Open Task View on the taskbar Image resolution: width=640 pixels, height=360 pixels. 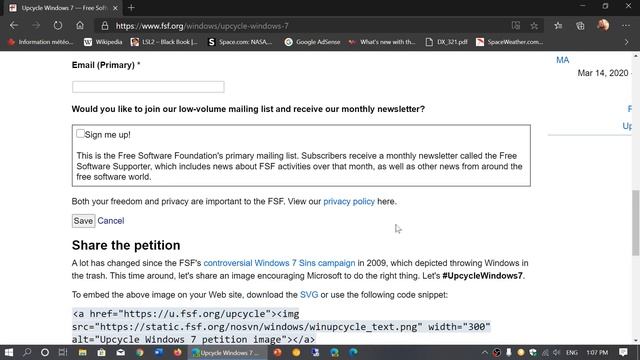62,352
